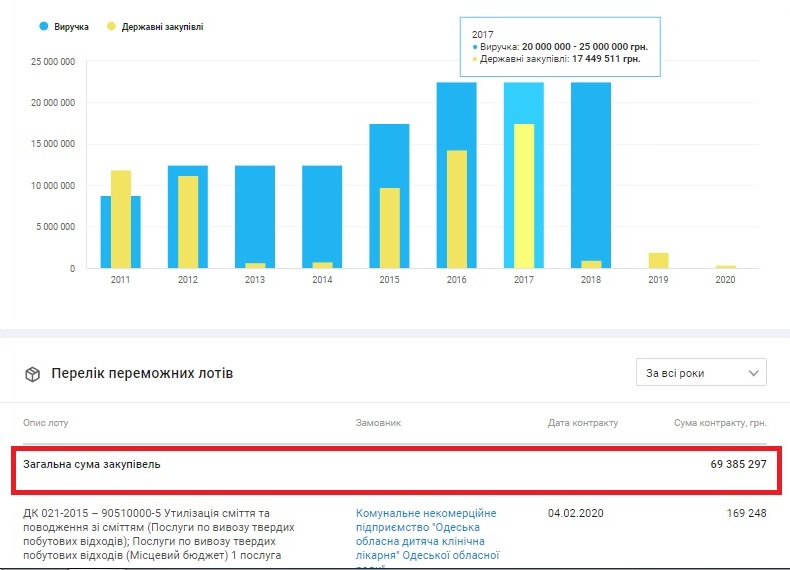Click the dropdown chevron arrow for years

(752, 373)
